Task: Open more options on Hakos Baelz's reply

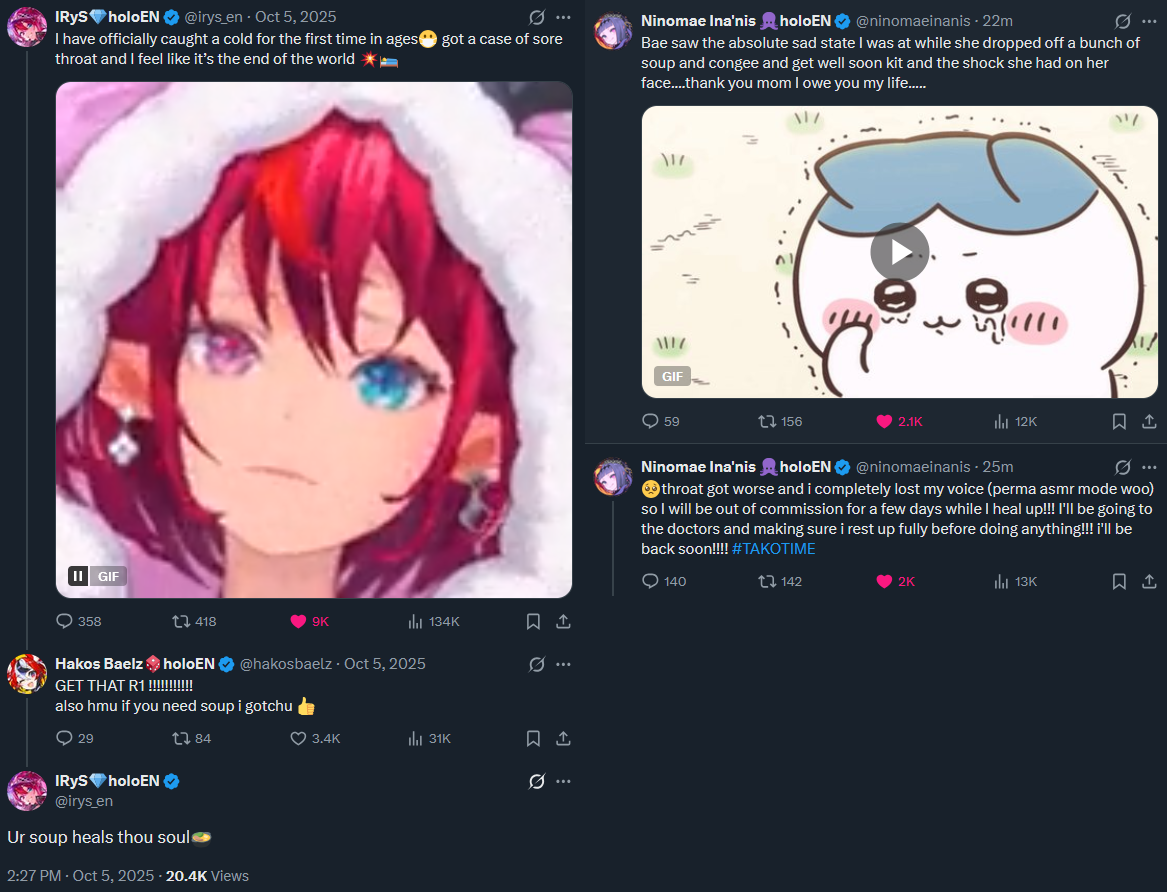Action: [x=563, y=664]
